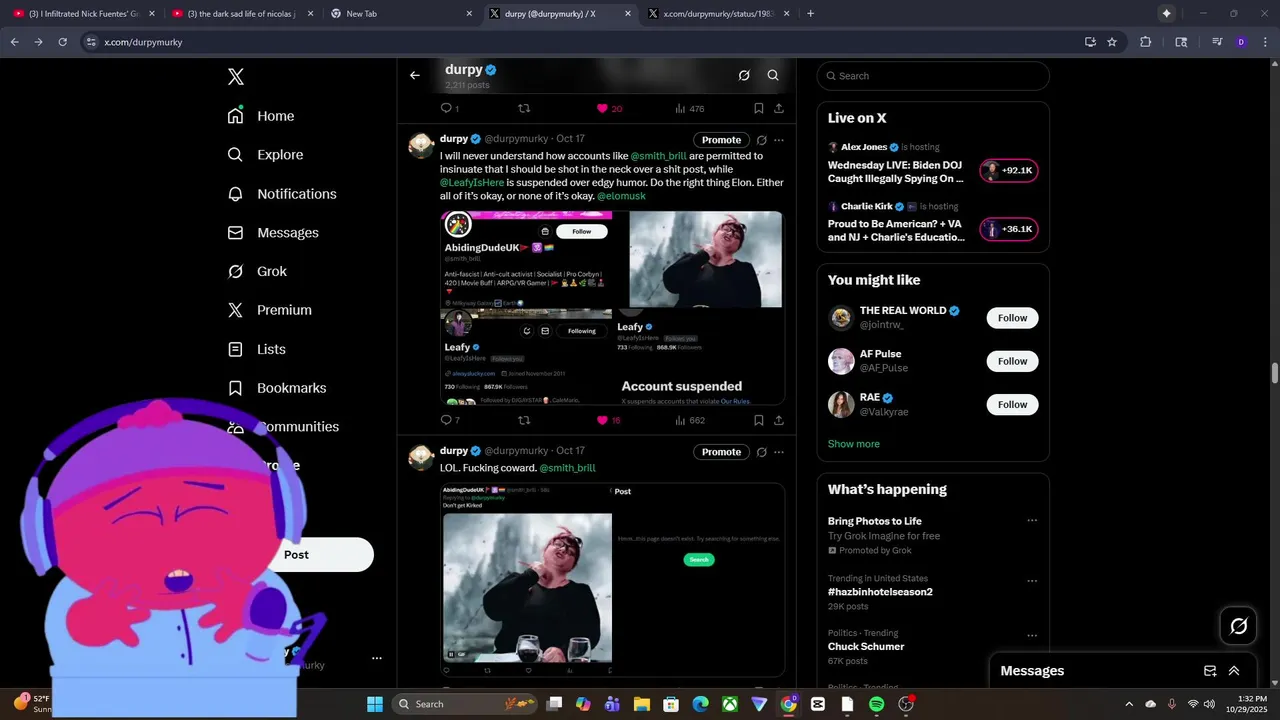Open the @LeafyIsHere mention link
Image resolution: width=1280 pixels, height=720 pixels.
click(x=472, y=183)
